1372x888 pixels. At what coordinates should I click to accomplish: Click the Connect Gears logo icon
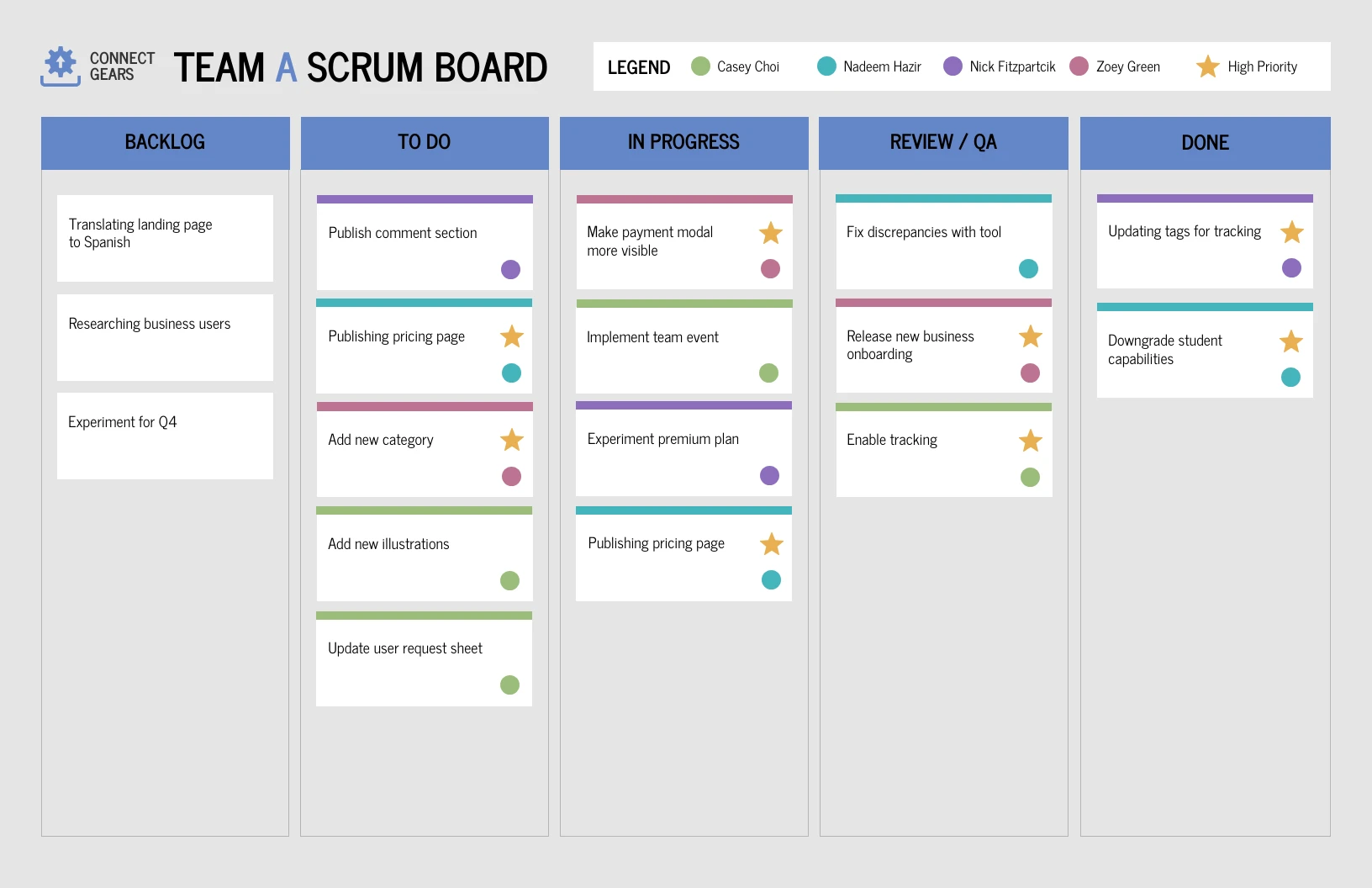pyautogui.click(x=61, y=66)
